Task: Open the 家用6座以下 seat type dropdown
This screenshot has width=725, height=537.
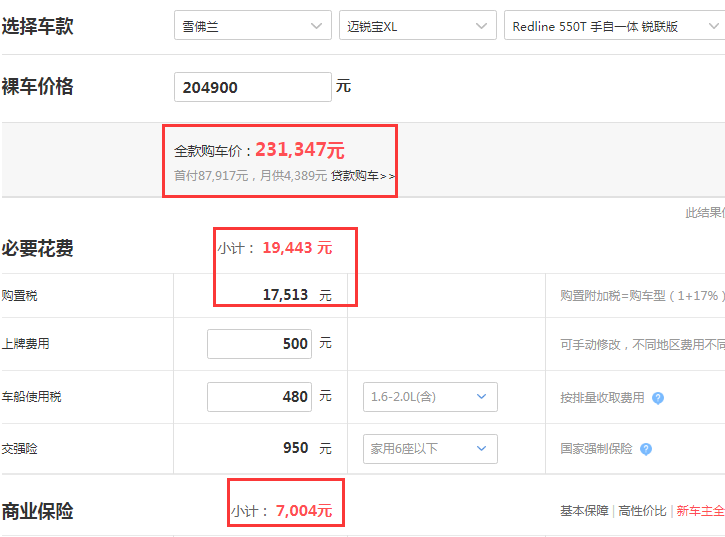Action: tap(430, 449)
